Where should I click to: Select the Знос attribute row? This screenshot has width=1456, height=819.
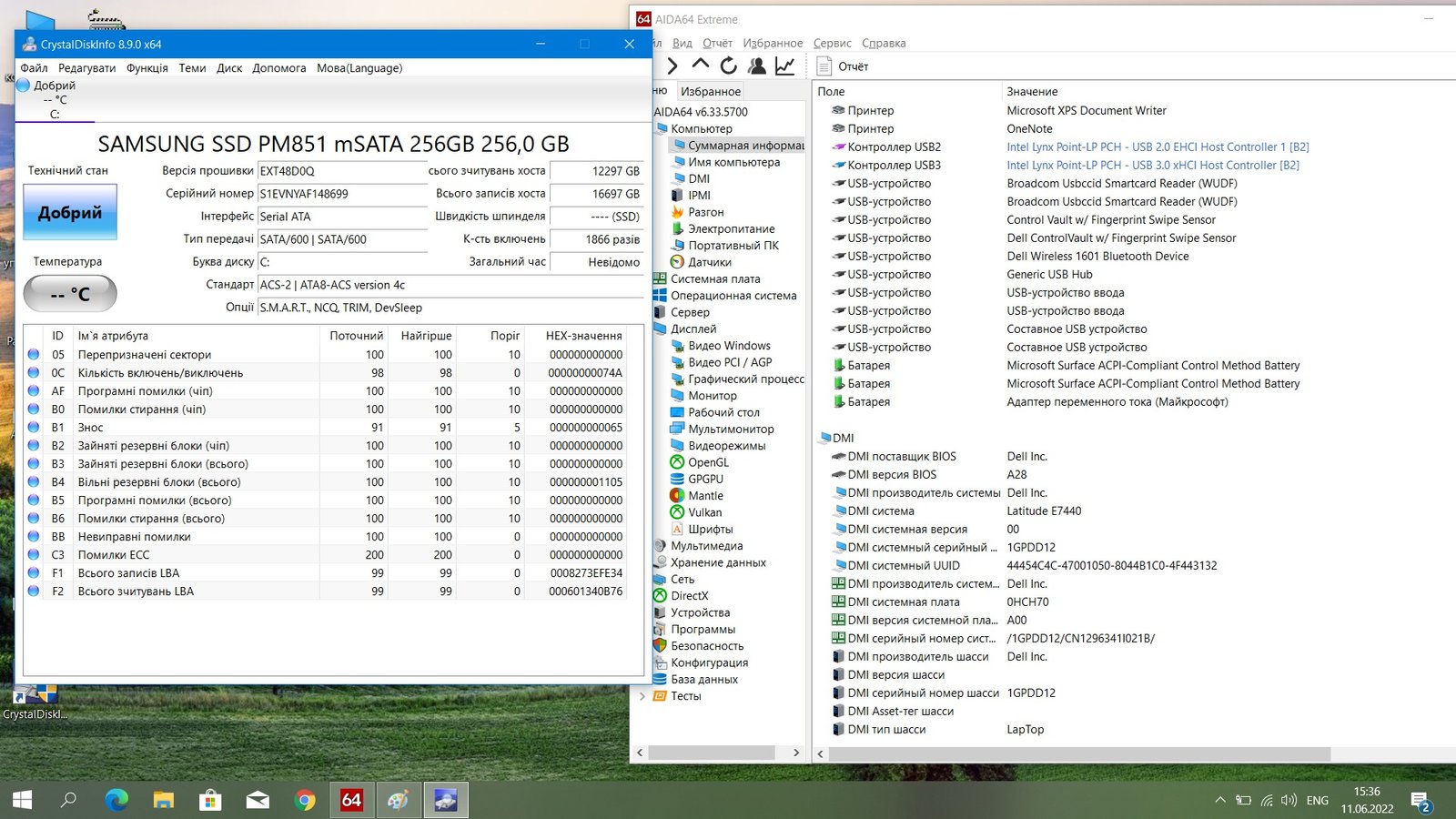click(x=326, y=428)
